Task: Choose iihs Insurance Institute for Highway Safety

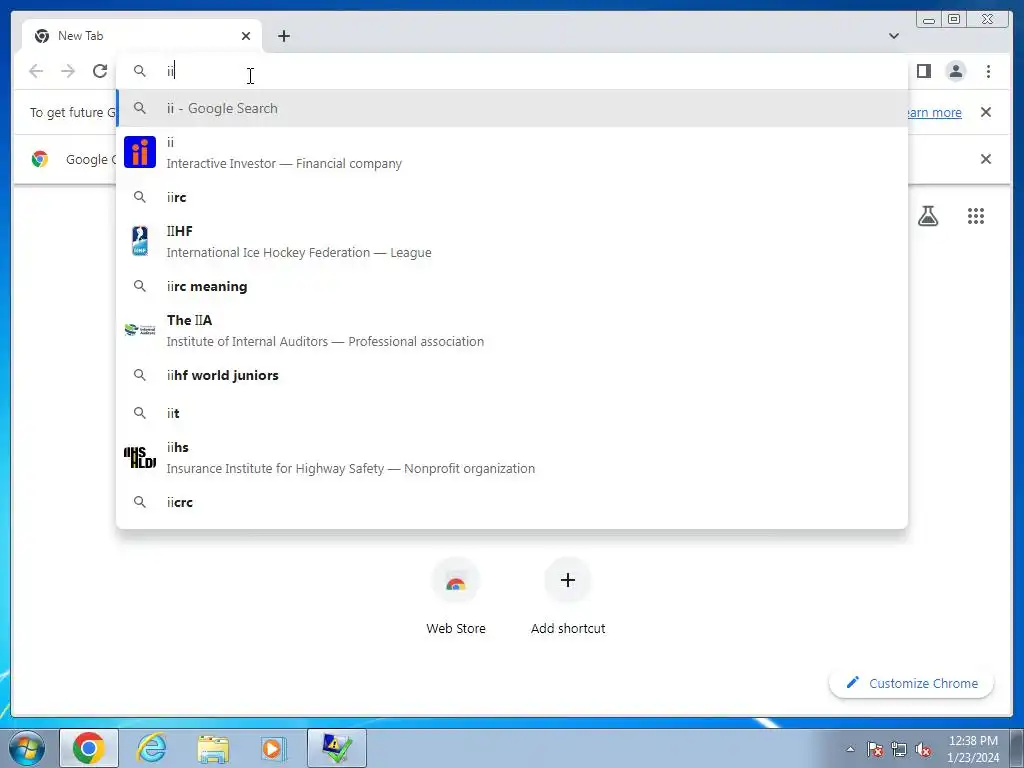Action: 513,458
